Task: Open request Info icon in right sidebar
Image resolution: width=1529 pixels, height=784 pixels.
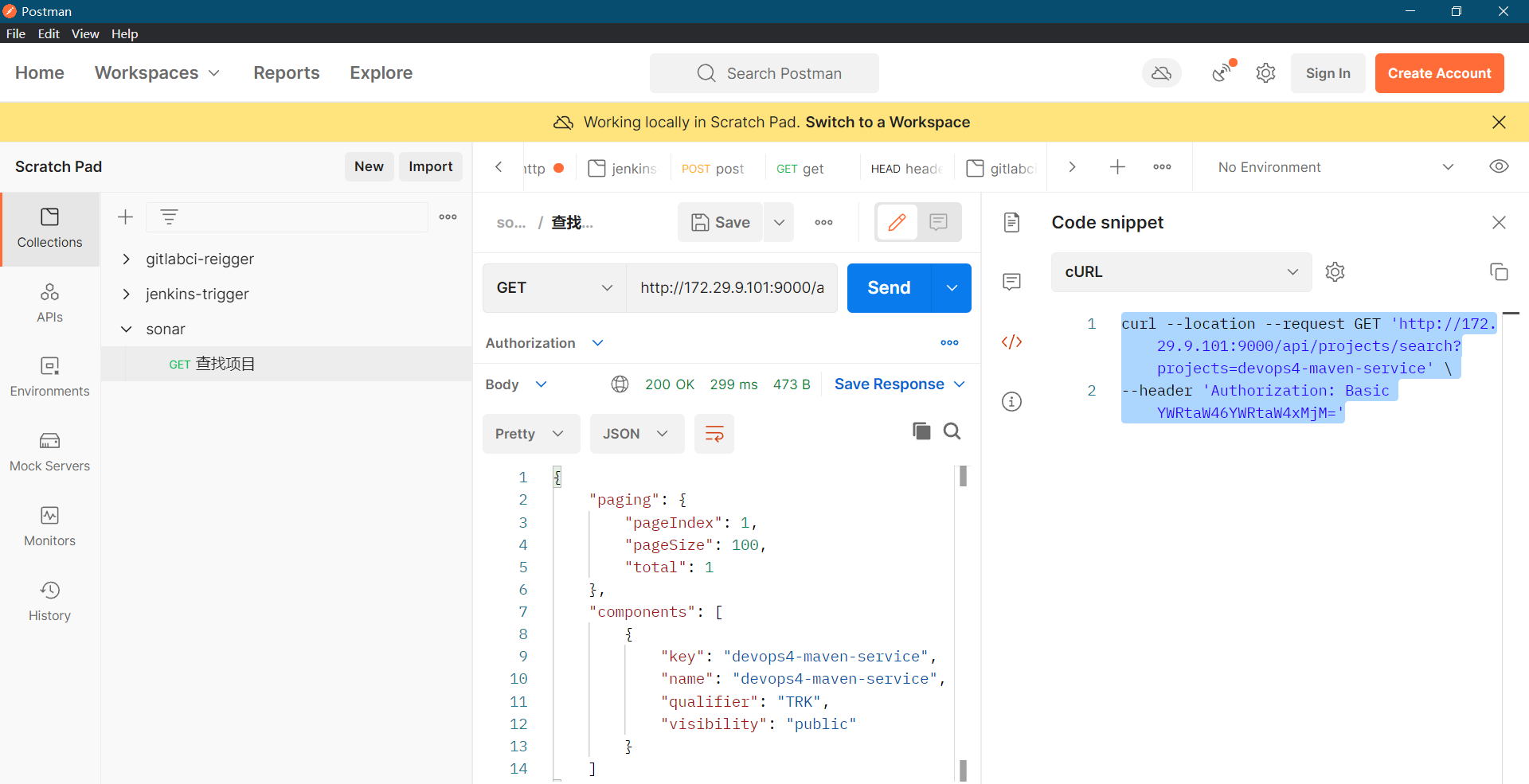Action: (x=1011, y=401)
